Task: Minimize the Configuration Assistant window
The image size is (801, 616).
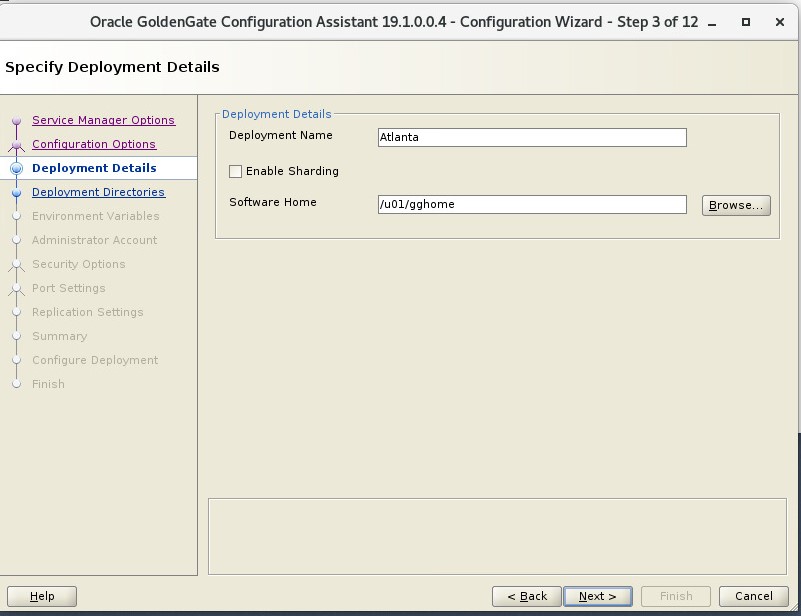Action: tap(712, 23)
